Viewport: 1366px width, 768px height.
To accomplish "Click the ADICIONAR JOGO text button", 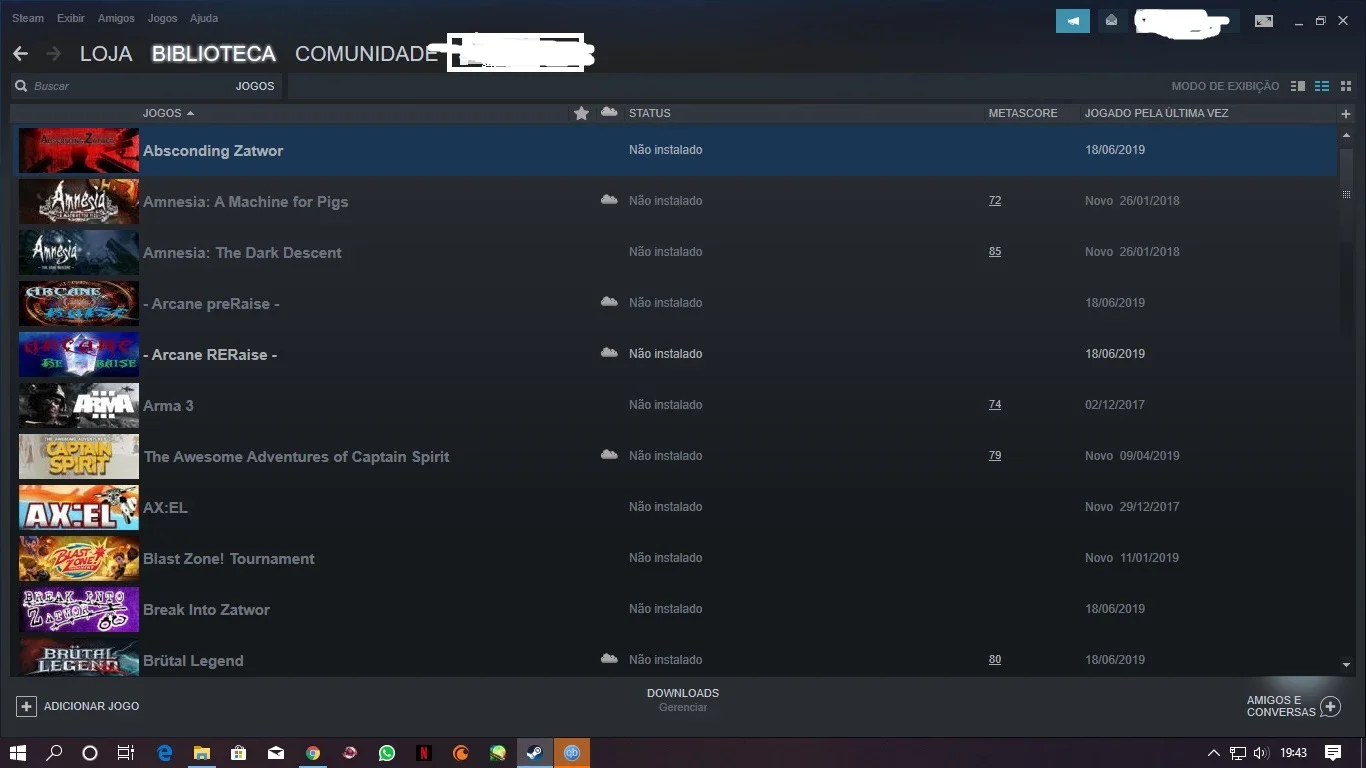I will point(91,706).
